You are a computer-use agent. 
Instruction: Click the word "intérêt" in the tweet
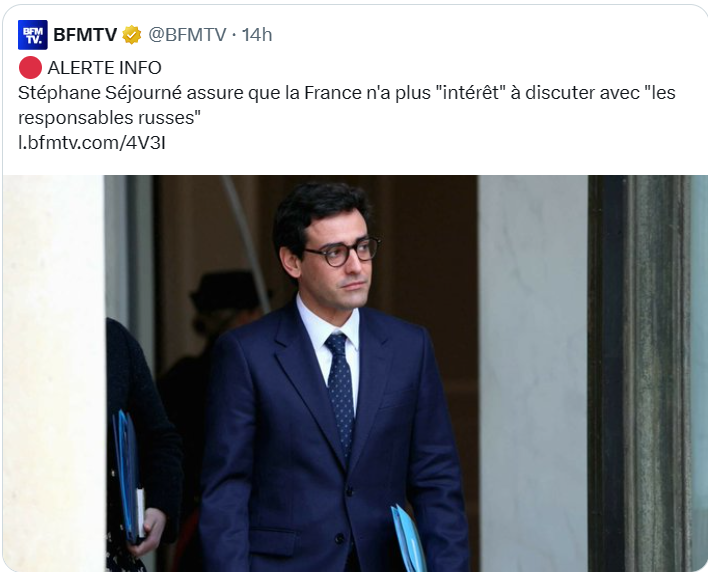point(470,93)
